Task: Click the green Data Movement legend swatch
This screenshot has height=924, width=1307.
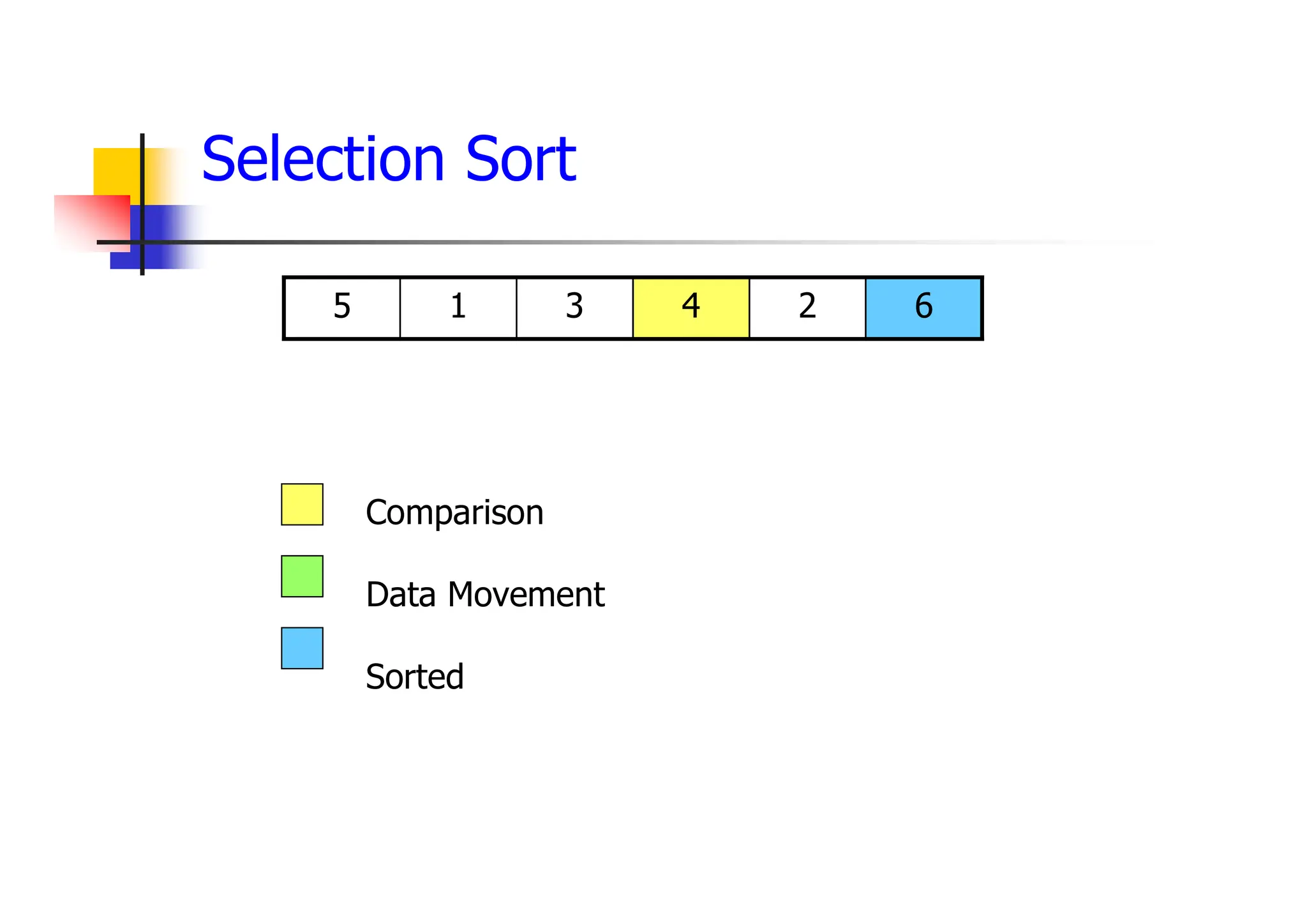Action: click(x=302, y=576)
